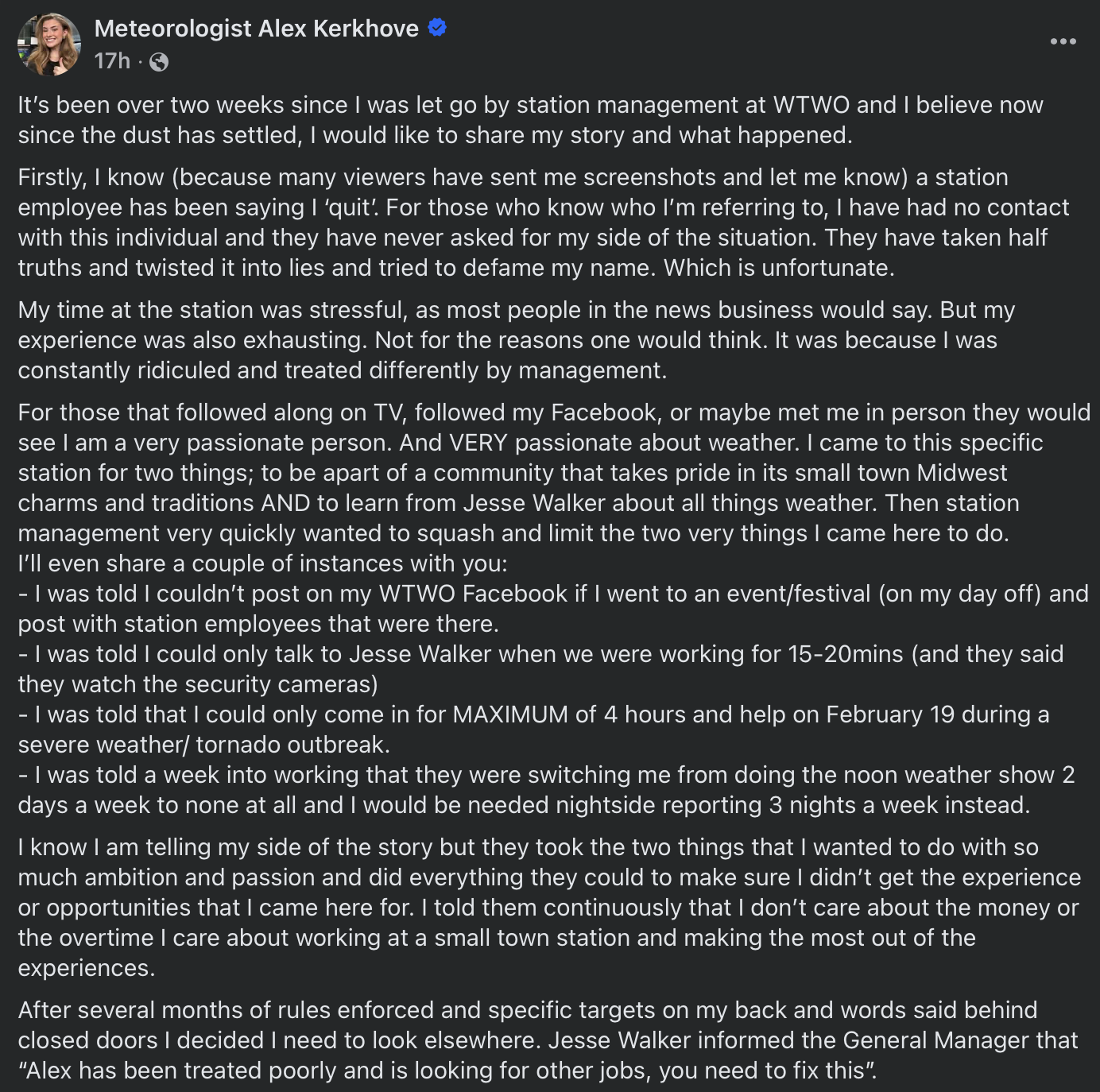The width and height of the screenshot is (1100, 1092).
Task: Click the paragraph starting "My time at the station"
Action: click(x=517, y=340)
